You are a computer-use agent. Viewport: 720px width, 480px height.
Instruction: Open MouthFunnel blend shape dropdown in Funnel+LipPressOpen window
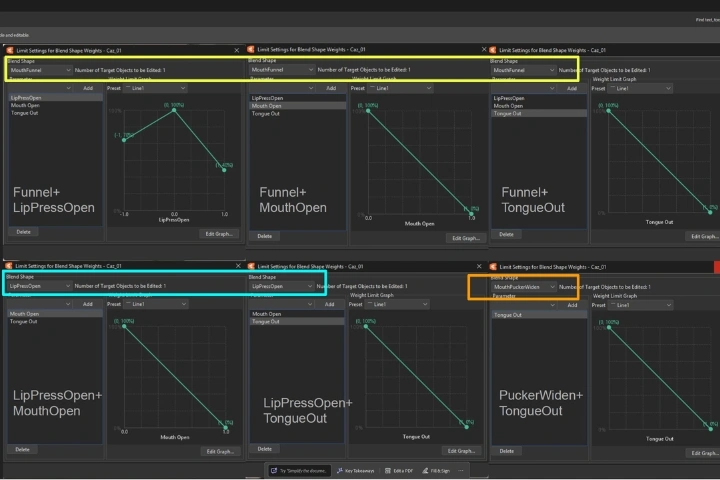point(40,70)
